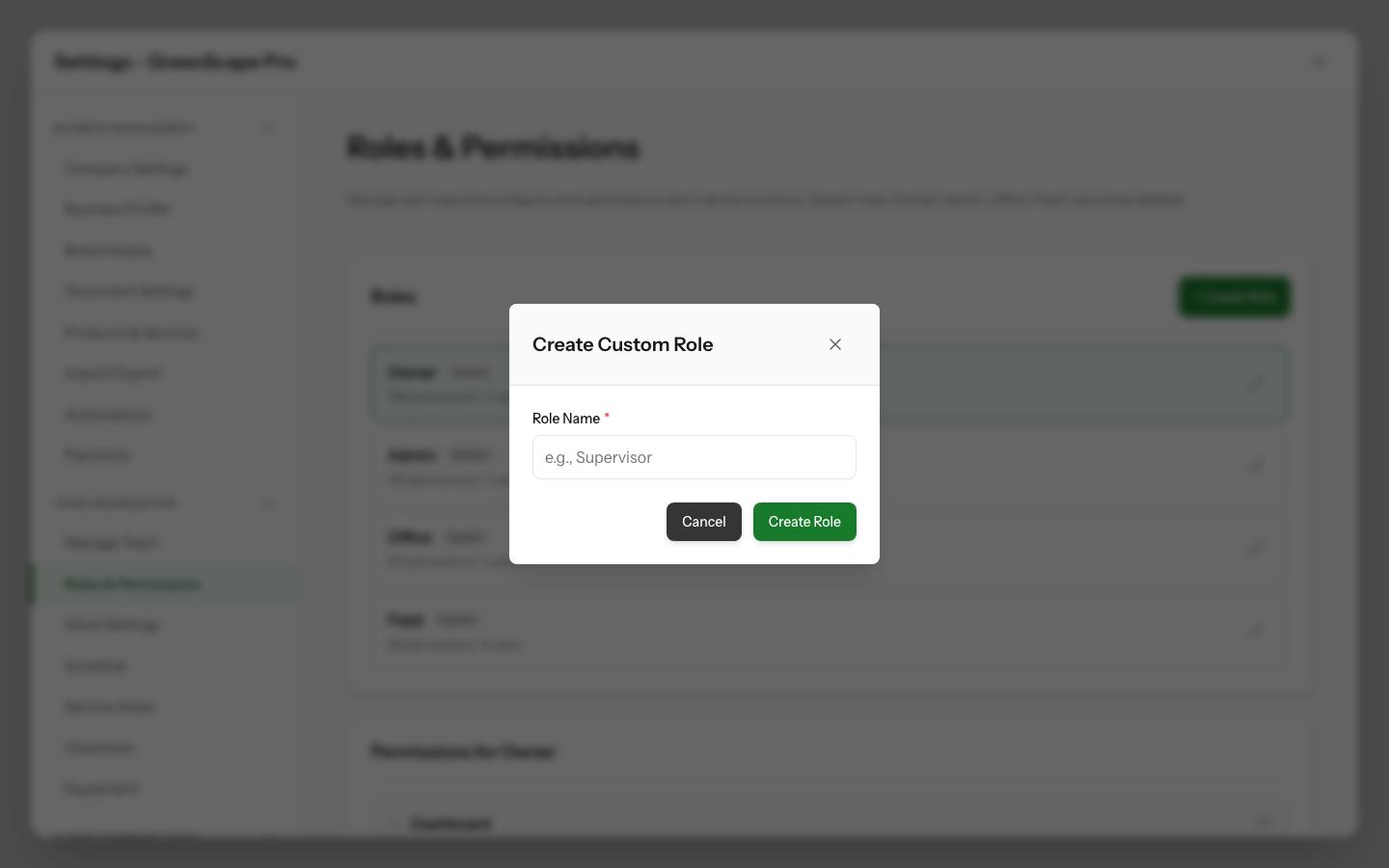Edit the Owner role using its pencil icon

click(x=1256, y=383)
